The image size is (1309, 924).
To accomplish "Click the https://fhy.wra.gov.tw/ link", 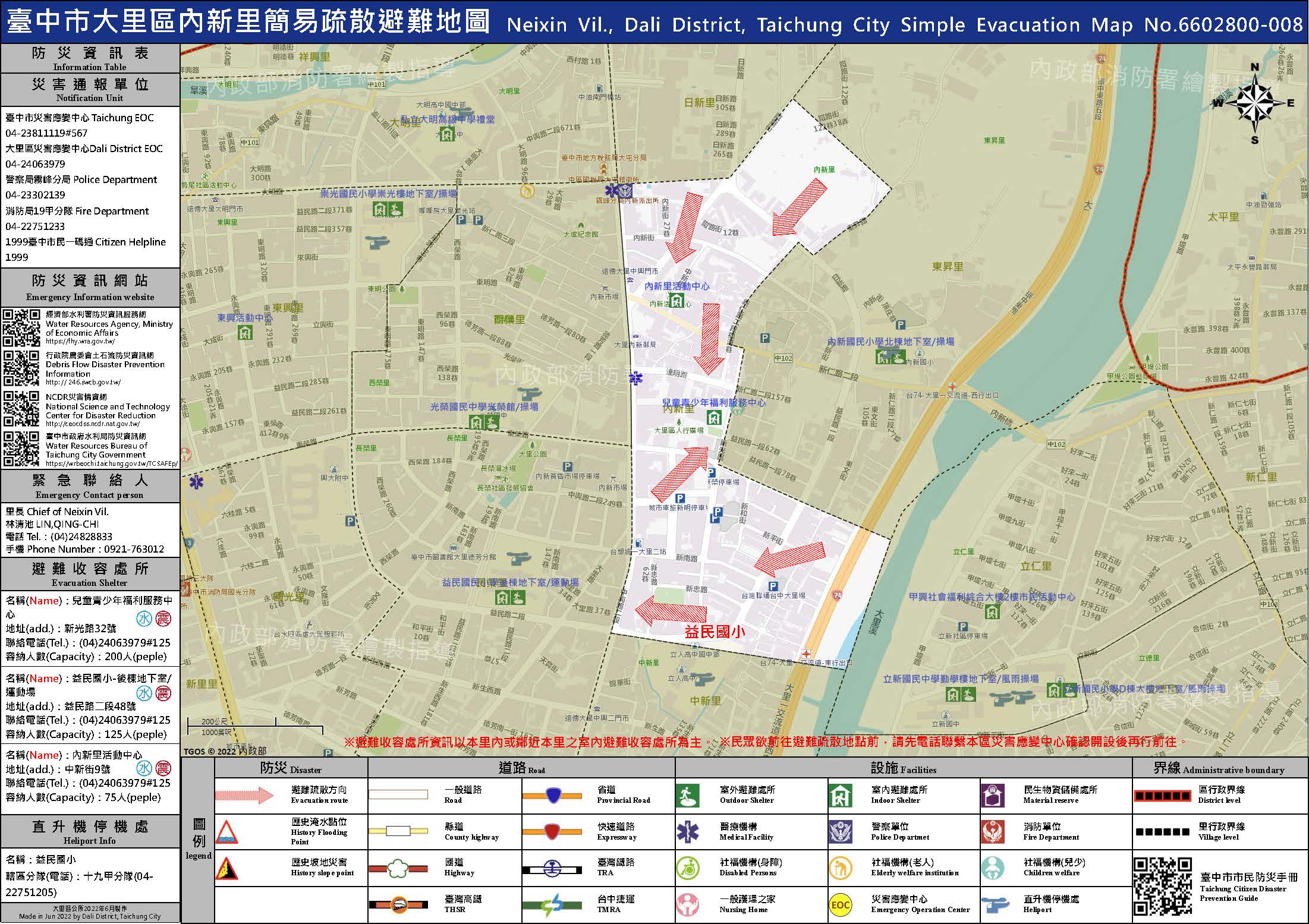I will click(80, 342).
